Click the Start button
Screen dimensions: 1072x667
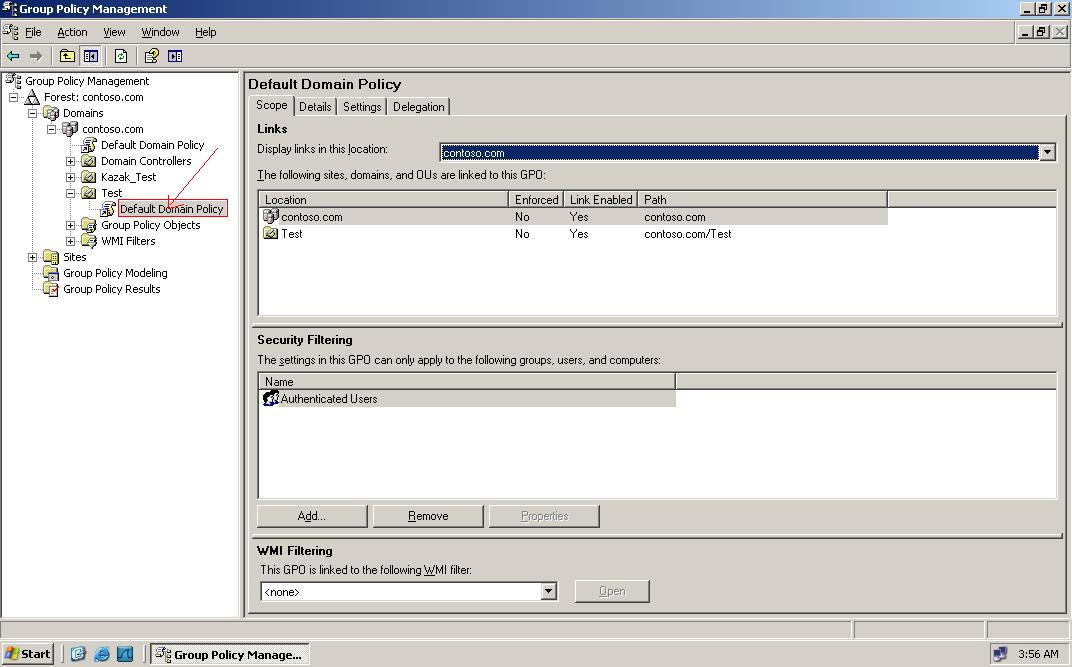(28, 654)
